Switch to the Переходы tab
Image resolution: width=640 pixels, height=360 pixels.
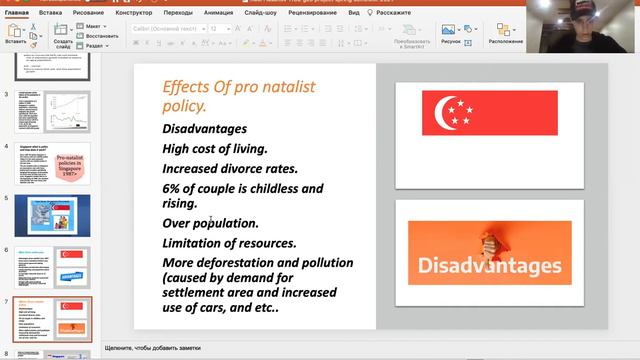click(x=178, y=13)
